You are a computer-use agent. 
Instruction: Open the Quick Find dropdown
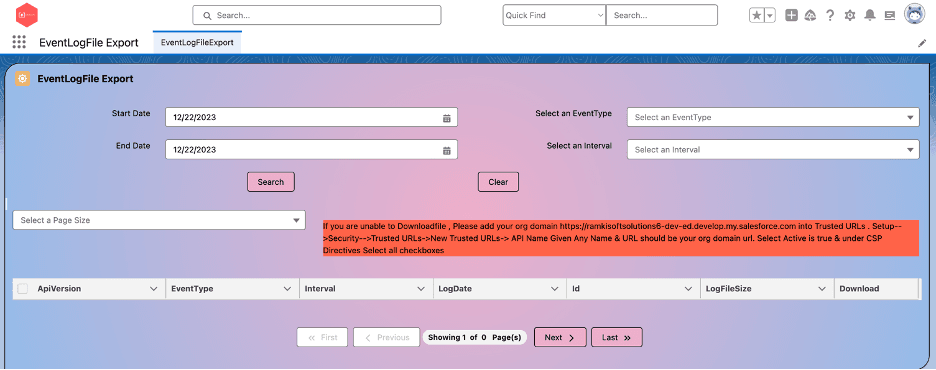click(554, 16)
